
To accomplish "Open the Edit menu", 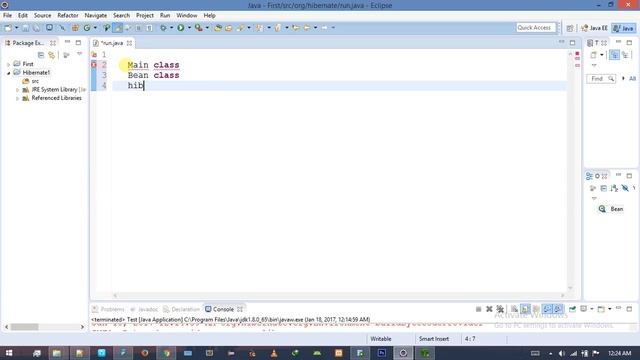I will tap(23, 15).
